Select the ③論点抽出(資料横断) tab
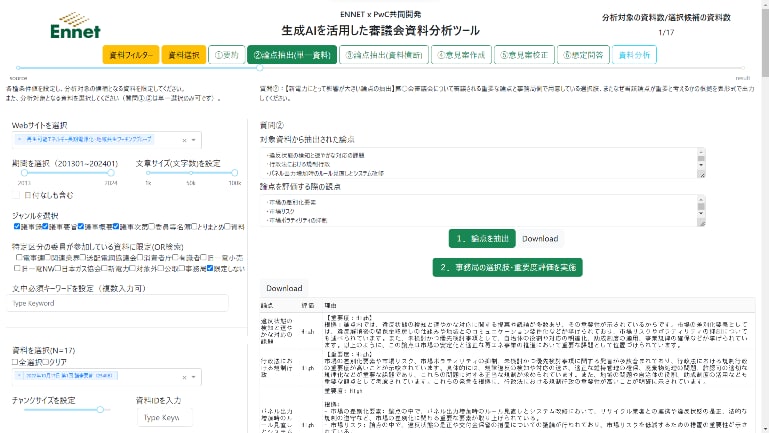Image resolution: width=769 pixels, height=433 pixels. click(388, 55)
